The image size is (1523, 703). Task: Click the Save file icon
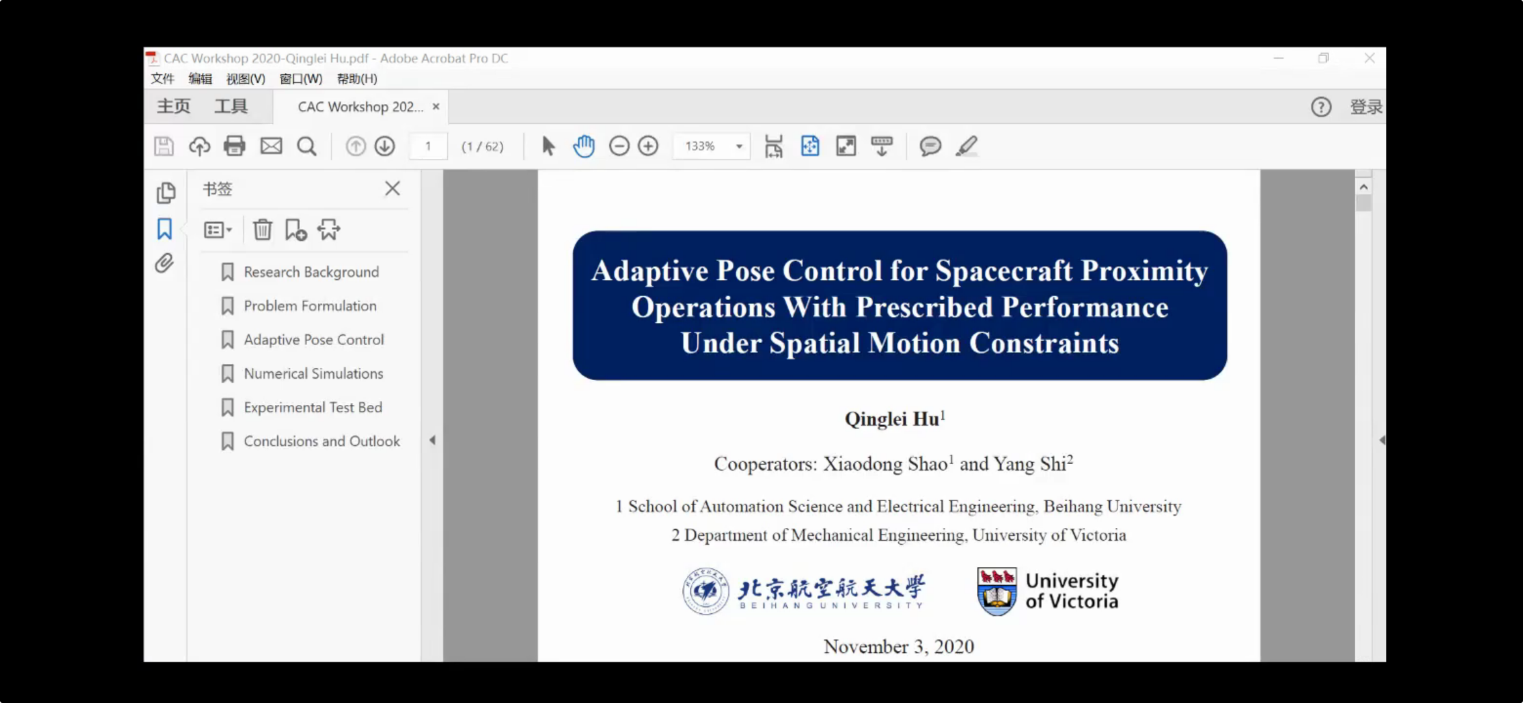pos(164,146)
